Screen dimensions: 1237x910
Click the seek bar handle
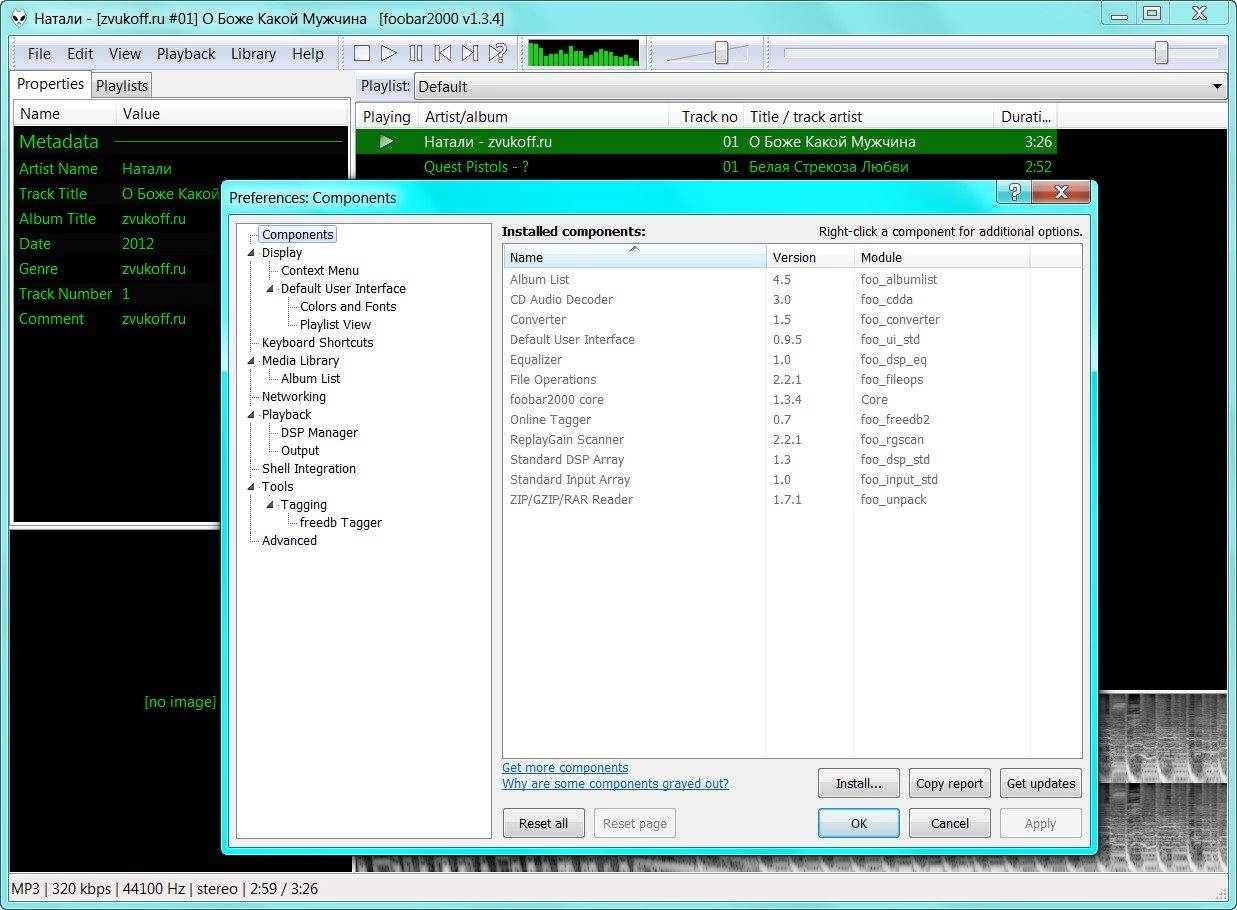(1161, 53)
